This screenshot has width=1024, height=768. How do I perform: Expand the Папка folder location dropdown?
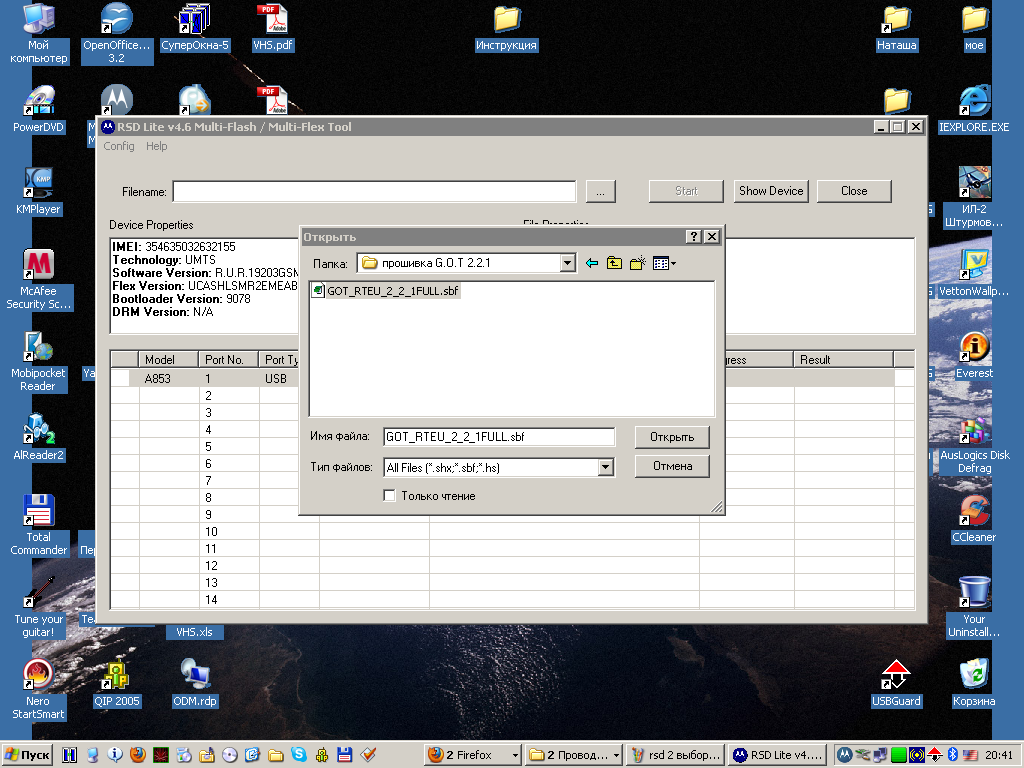[568, 263]
